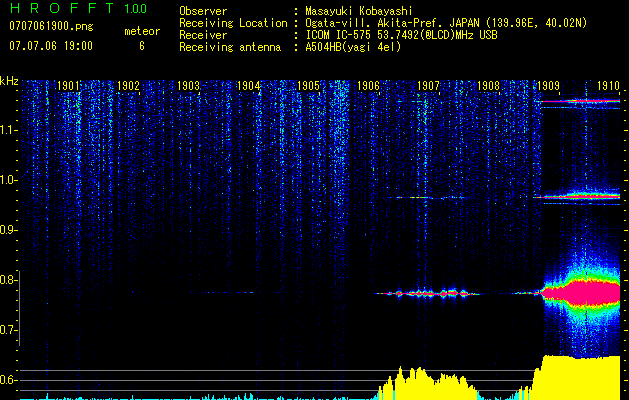
Task: Click the 1.0 kHz axis label
Action: [8, 180]
